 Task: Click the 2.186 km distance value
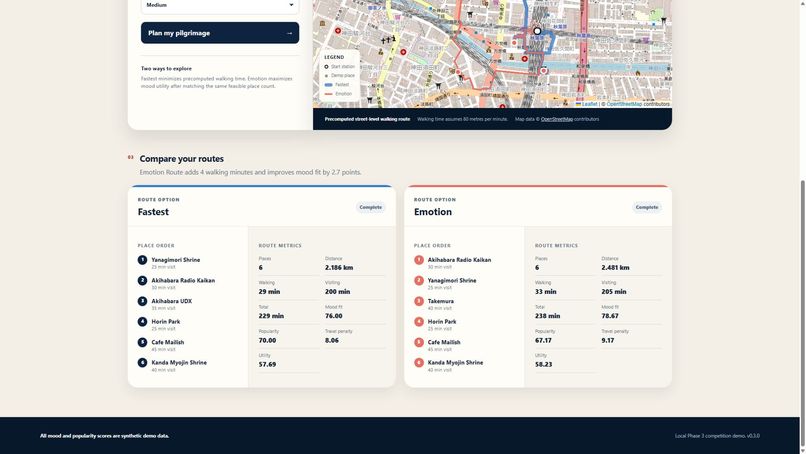tap(339, 268)
